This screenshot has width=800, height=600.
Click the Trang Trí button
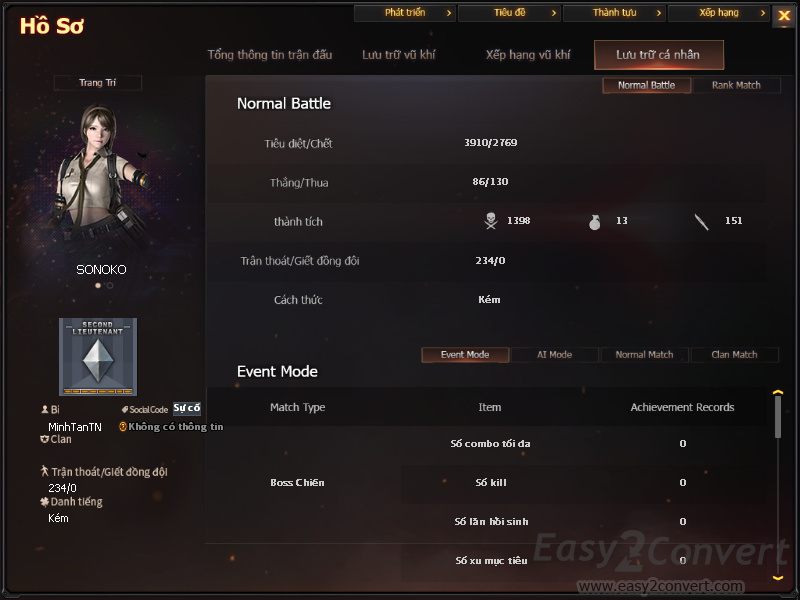[x=97, y=83]
